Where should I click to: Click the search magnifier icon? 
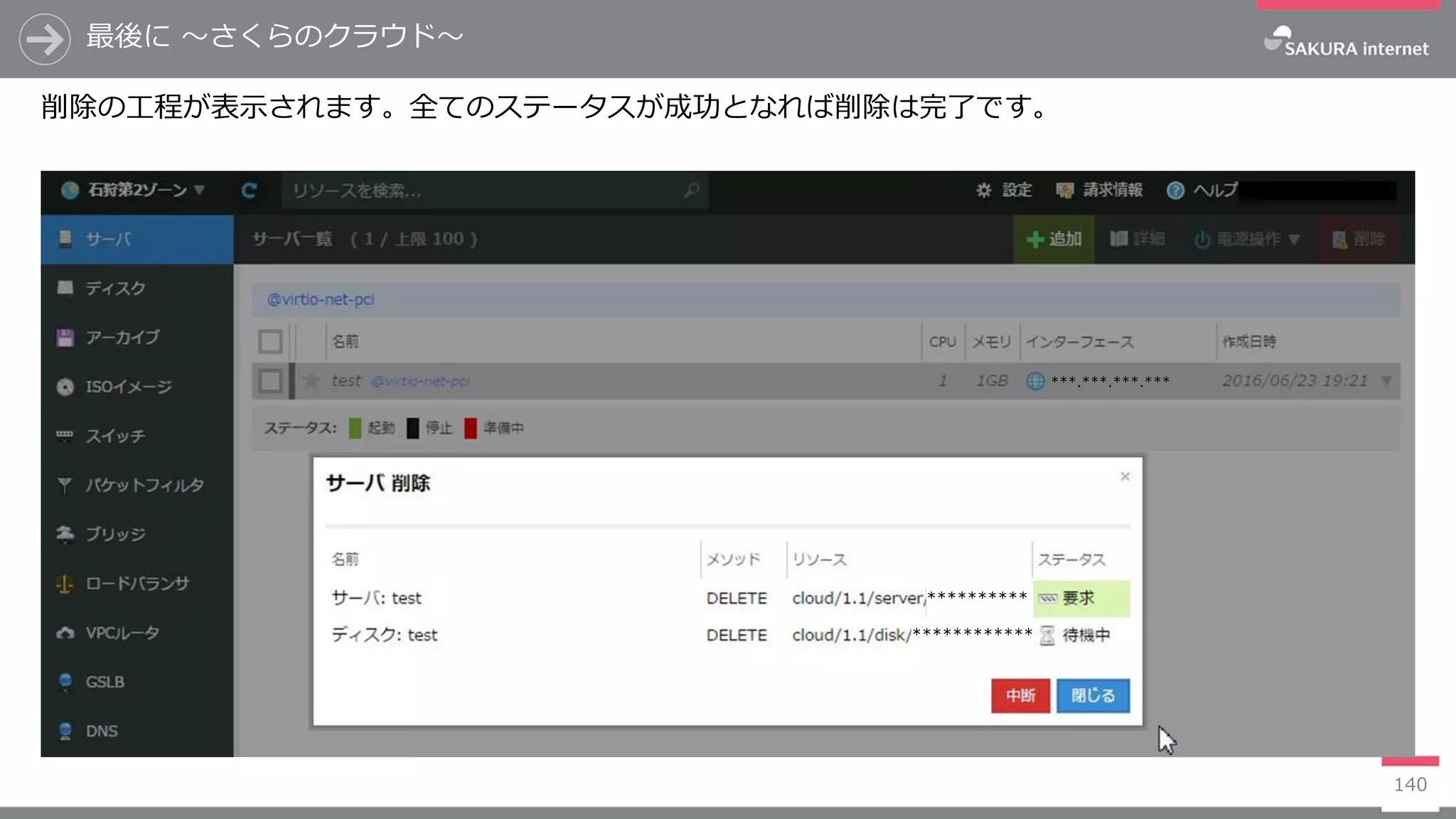coord(691,191)
